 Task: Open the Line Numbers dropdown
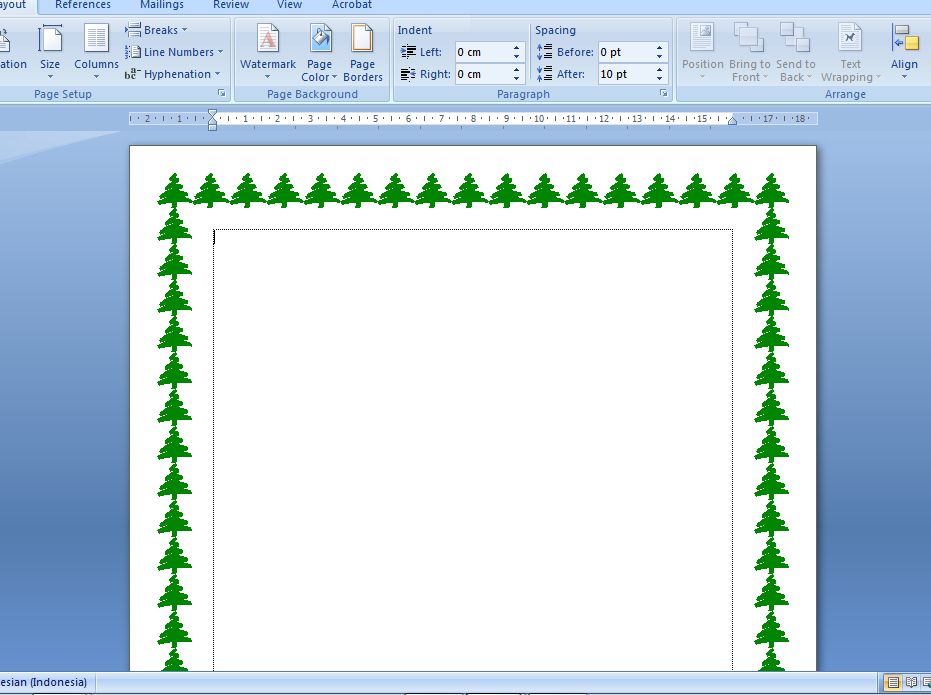pyautogui.click(x=174, y=52)
